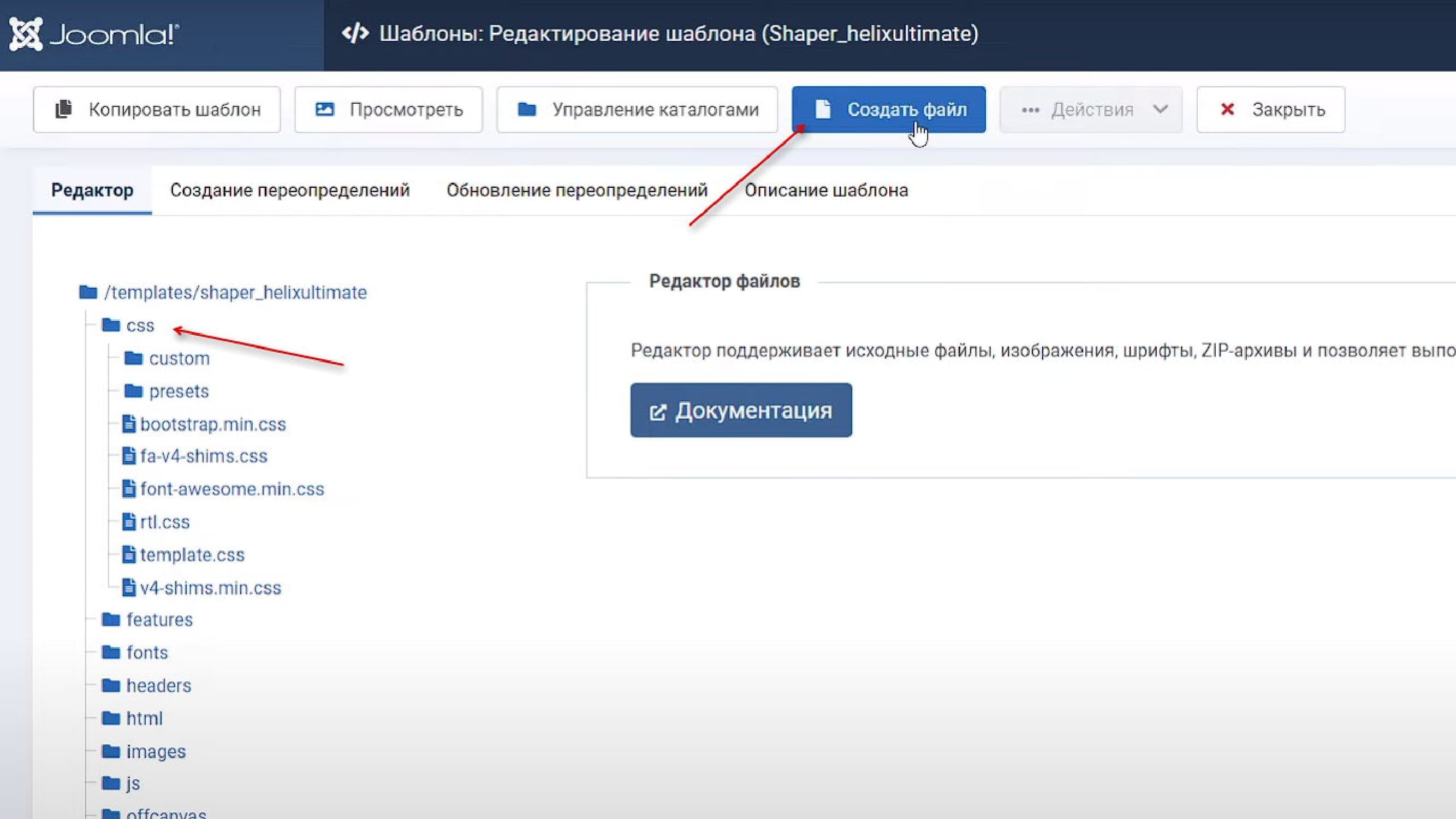The height and width of the screenshot is (819, 1456).
Task: Expand the images folder
Action: tap(156, 752)
